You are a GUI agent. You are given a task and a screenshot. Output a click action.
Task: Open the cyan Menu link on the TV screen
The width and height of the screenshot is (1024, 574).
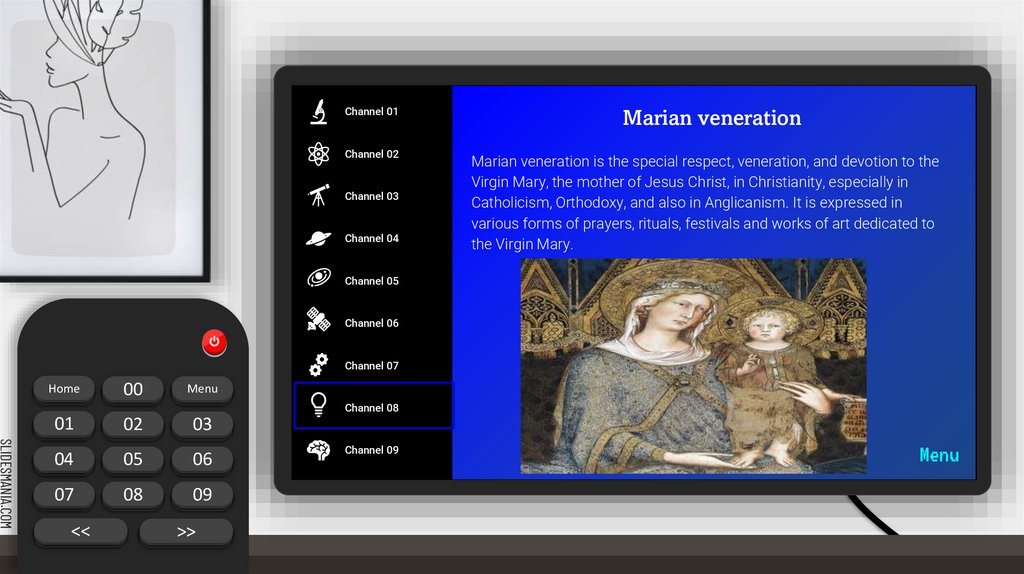tap(939, 455)
